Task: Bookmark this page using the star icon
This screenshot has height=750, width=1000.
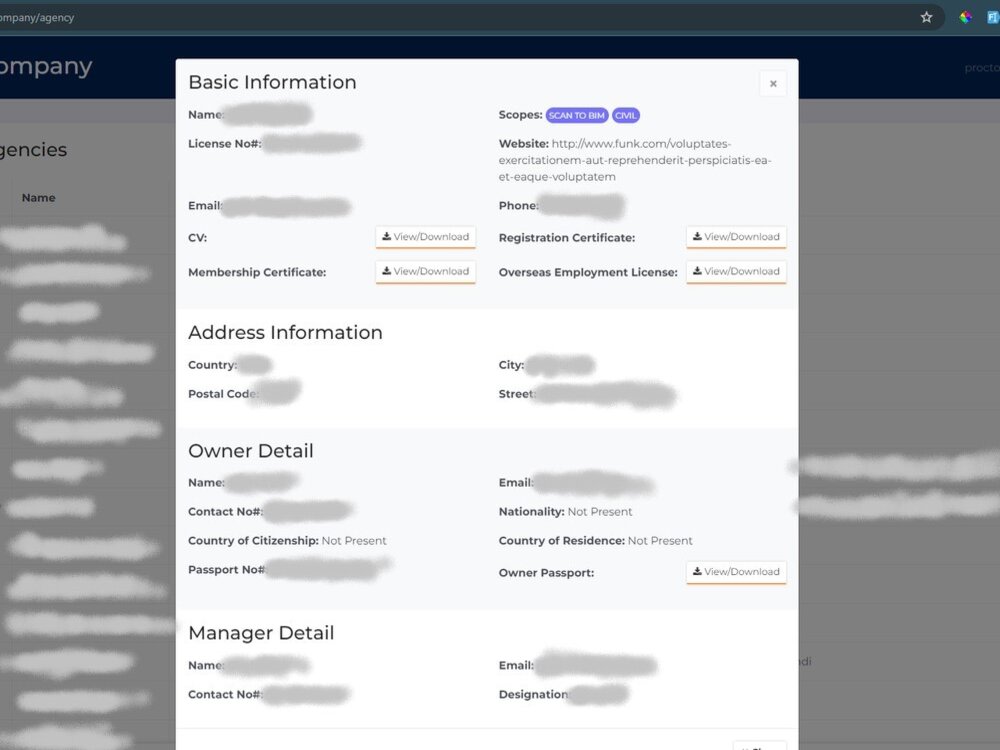Action: (926, 17)
